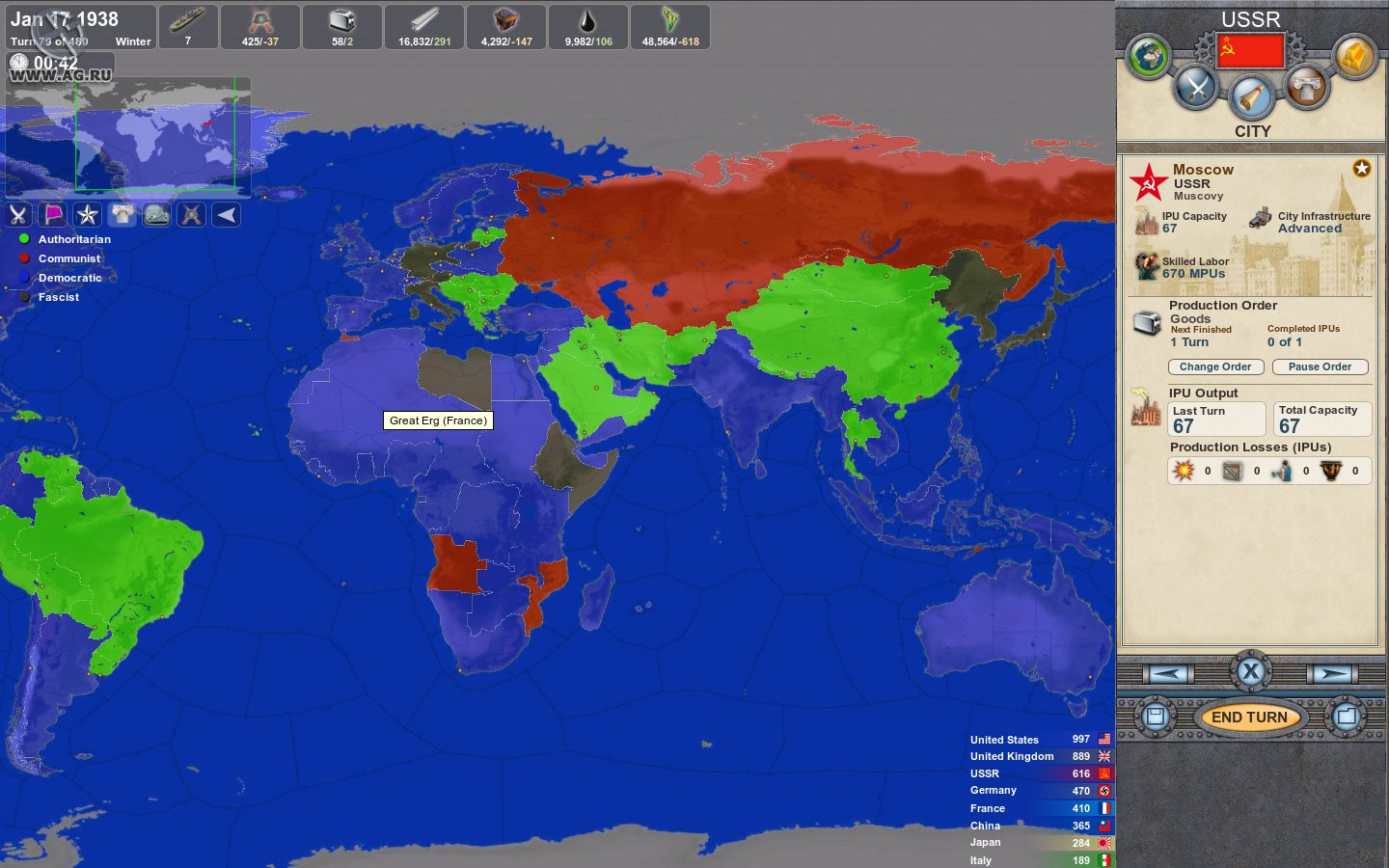Image resolution: width=1389 pixels, height=868 pixels.
Task: Go to next panel with right arrow
Action: (1332, 673)
